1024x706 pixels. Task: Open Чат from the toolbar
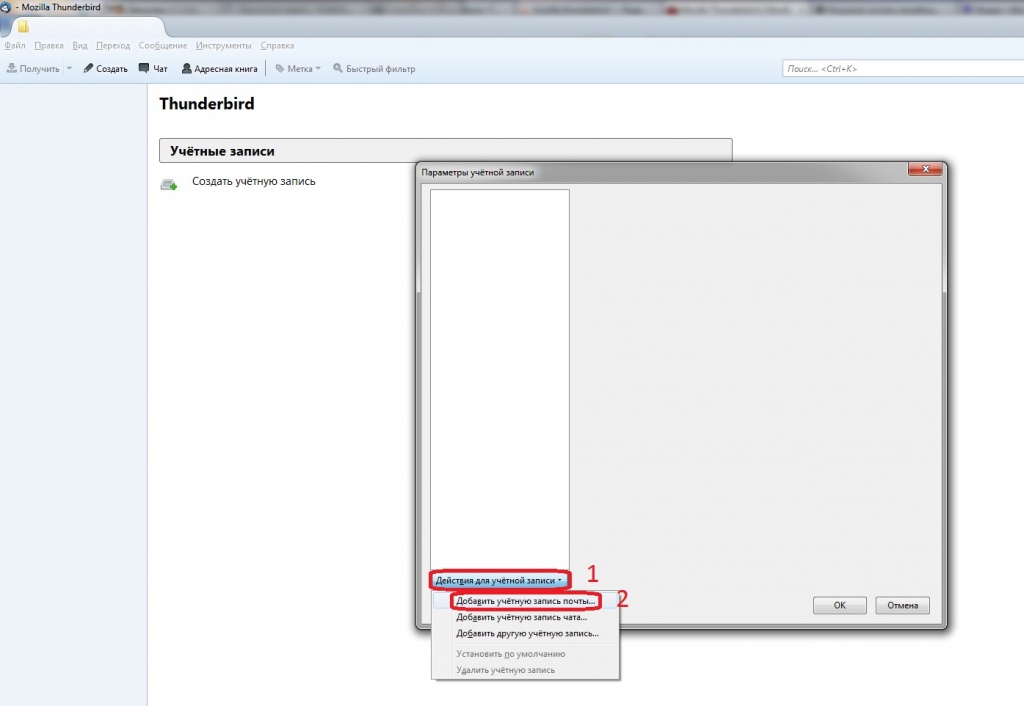point(153,69)
